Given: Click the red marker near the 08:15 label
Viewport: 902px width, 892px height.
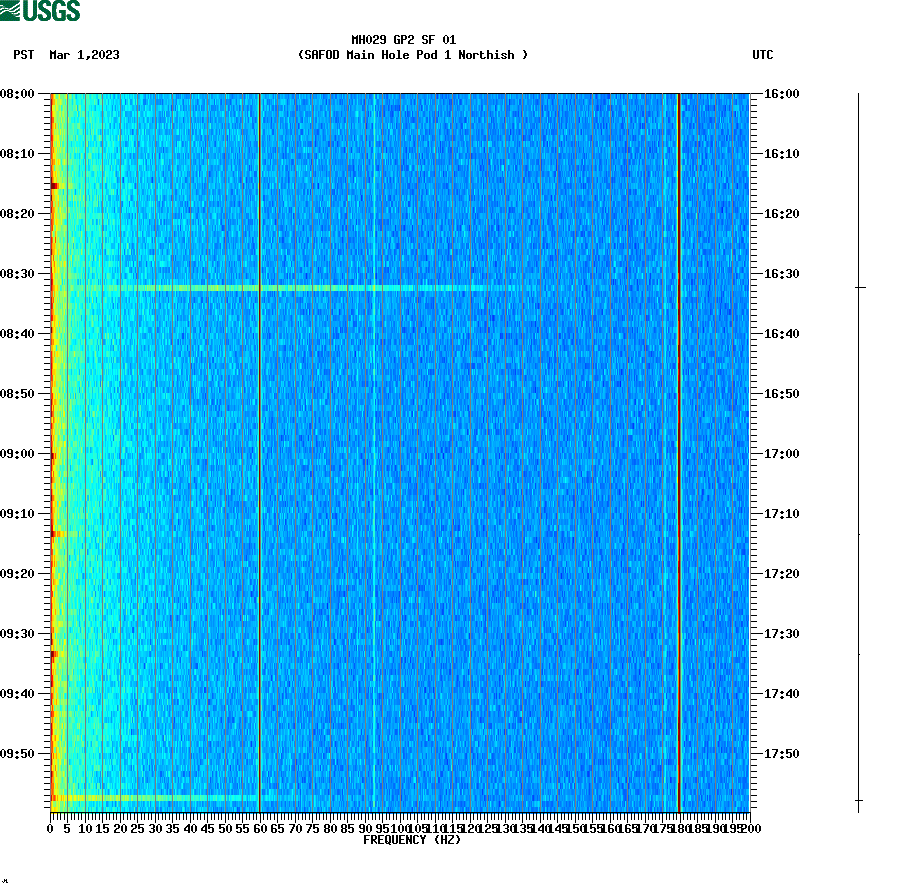Looking at the screenshot, I should click(55, 185).
